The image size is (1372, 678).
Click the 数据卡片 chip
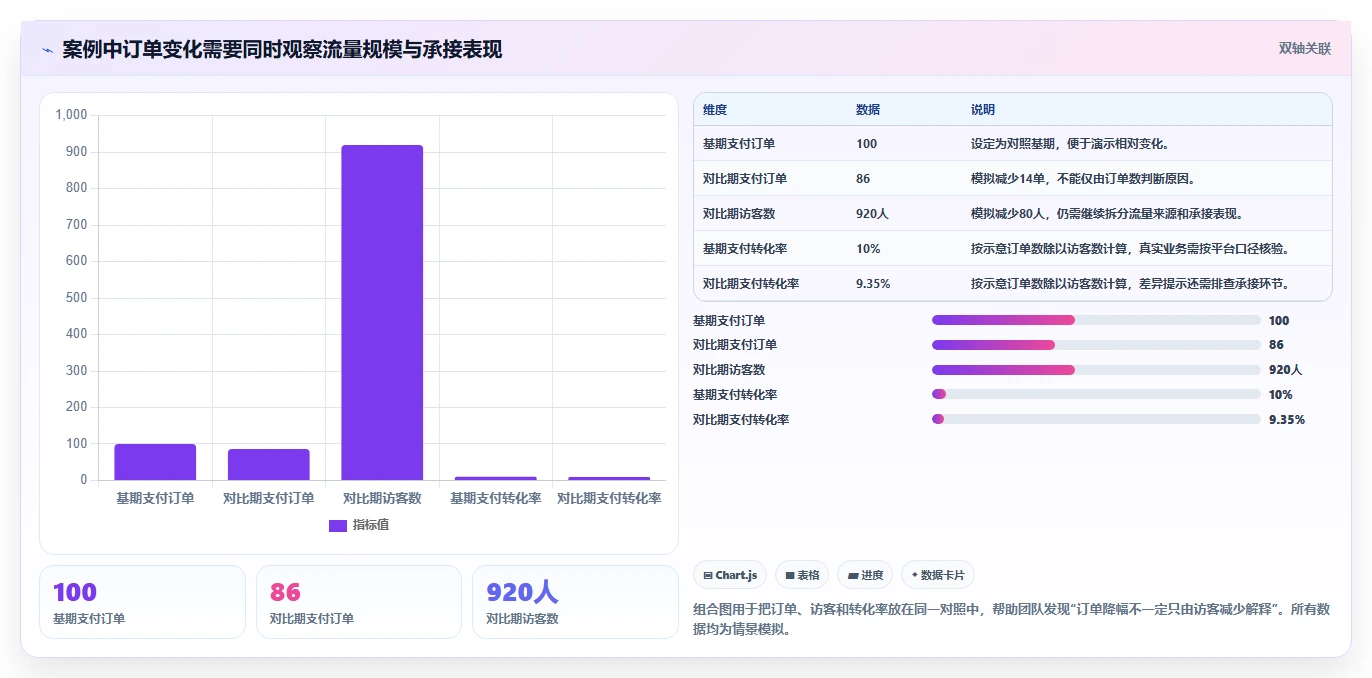(x=937, y=575)
